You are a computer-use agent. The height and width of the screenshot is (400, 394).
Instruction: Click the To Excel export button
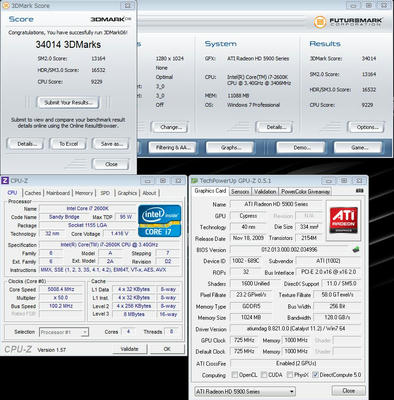68,144
